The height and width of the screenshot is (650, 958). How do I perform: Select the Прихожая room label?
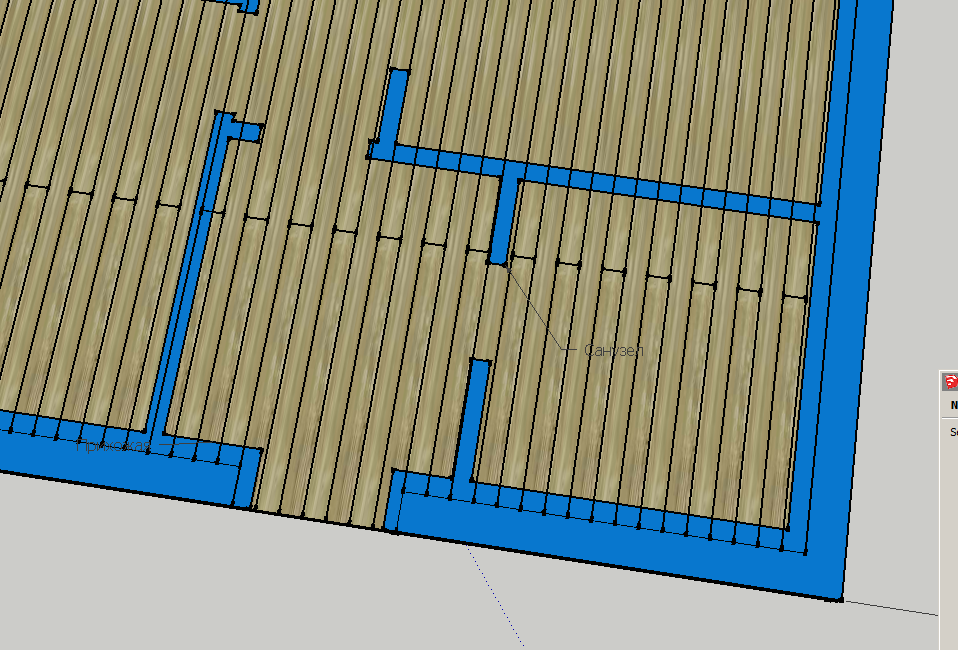(x=114, y=445)
